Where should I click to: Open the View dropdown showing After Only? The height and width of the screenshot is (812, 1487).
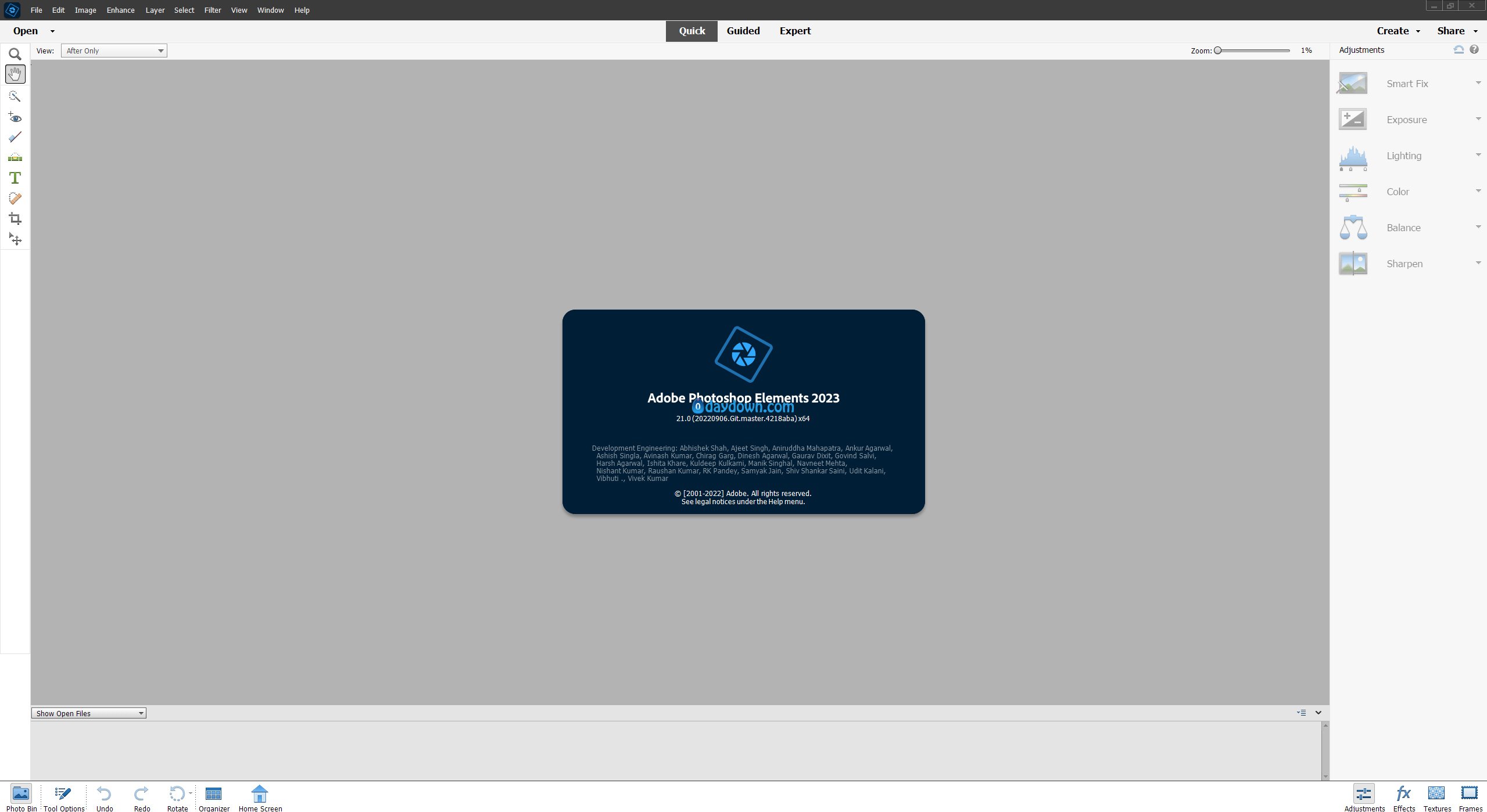click(x=114, y=51)
